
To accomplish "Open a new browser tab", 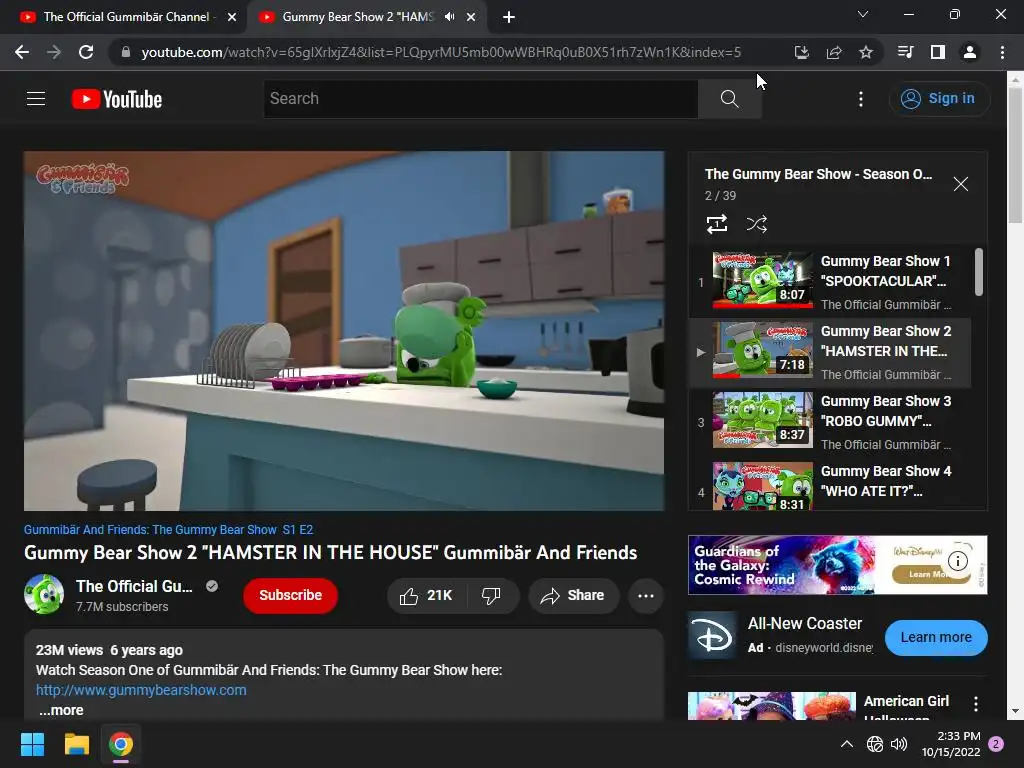I will (509, 17).
